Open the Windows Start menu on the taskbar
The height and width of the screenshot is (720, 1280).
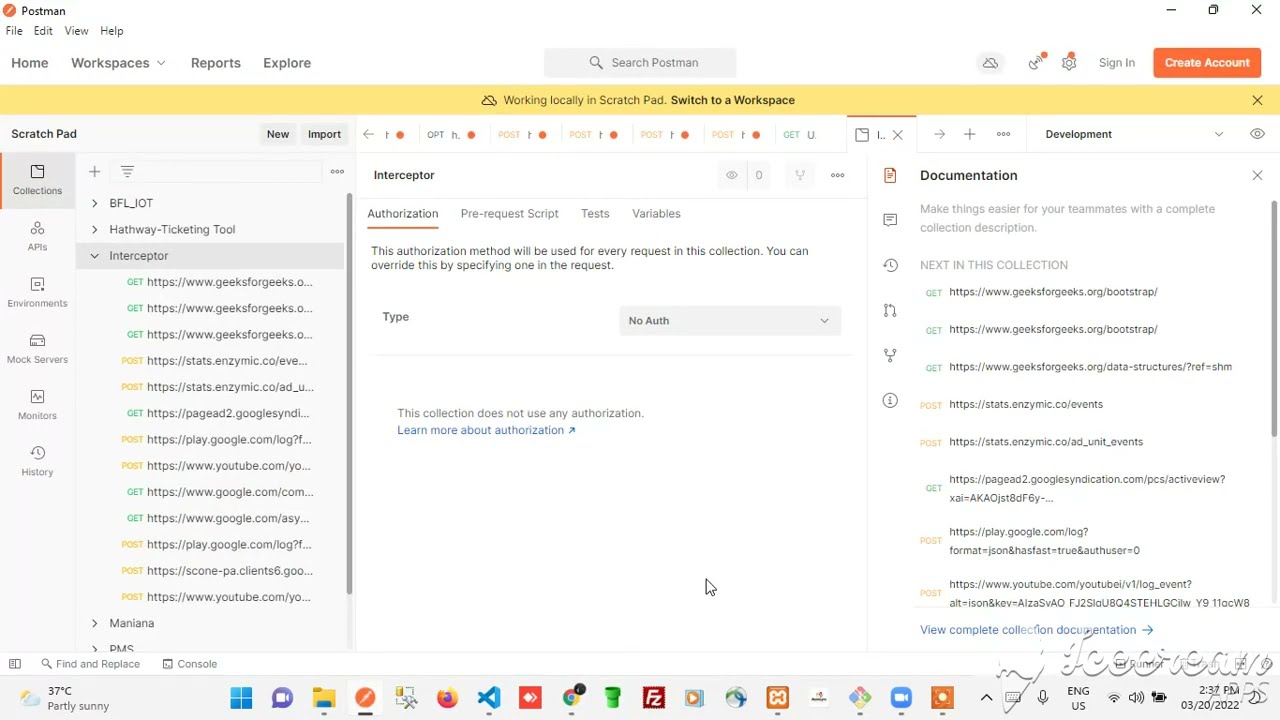point(241,698)
